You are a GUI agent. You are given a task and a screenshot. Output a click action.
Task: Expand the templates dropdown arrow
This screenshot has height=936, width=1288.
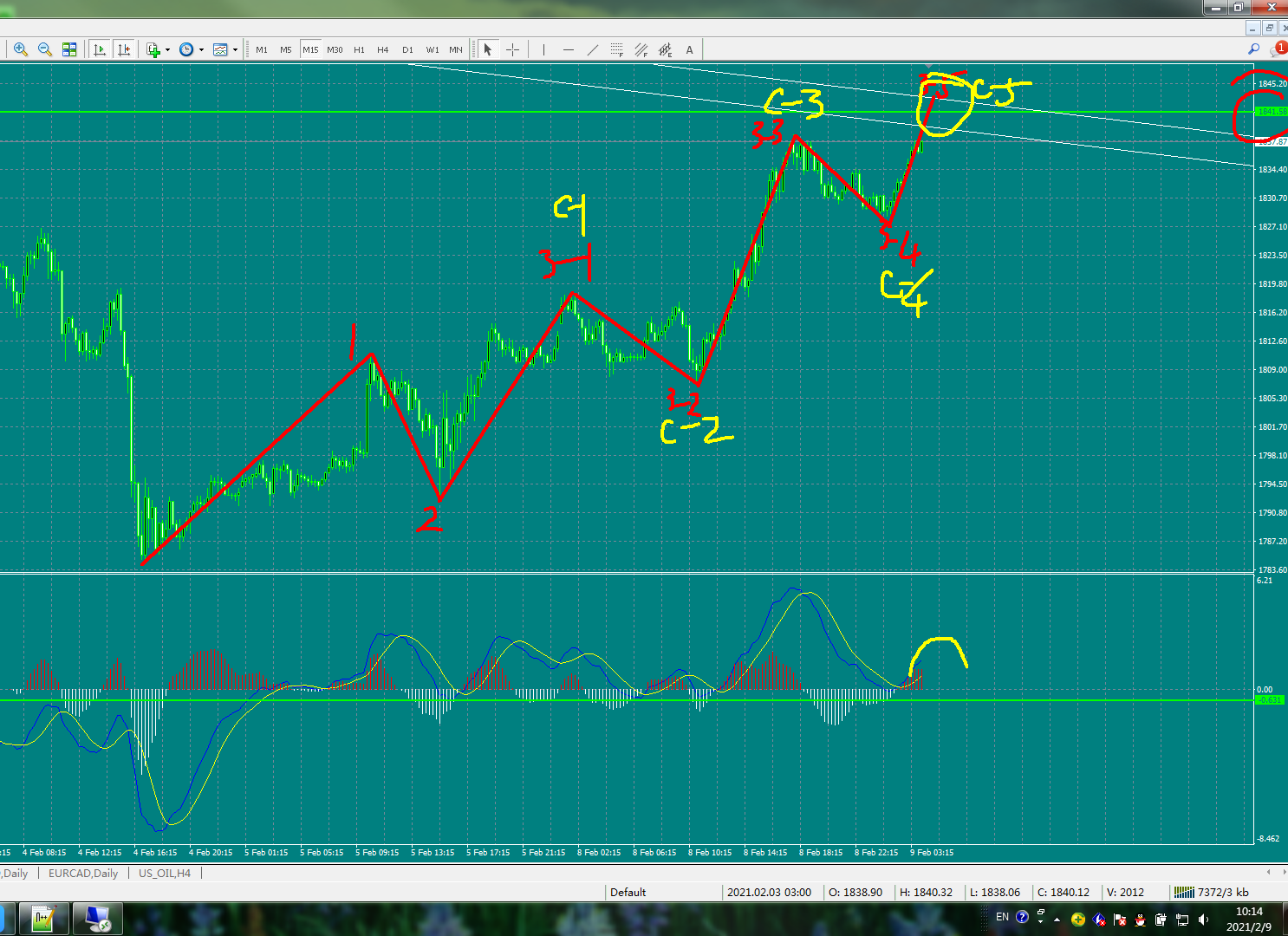coord(235,50)
